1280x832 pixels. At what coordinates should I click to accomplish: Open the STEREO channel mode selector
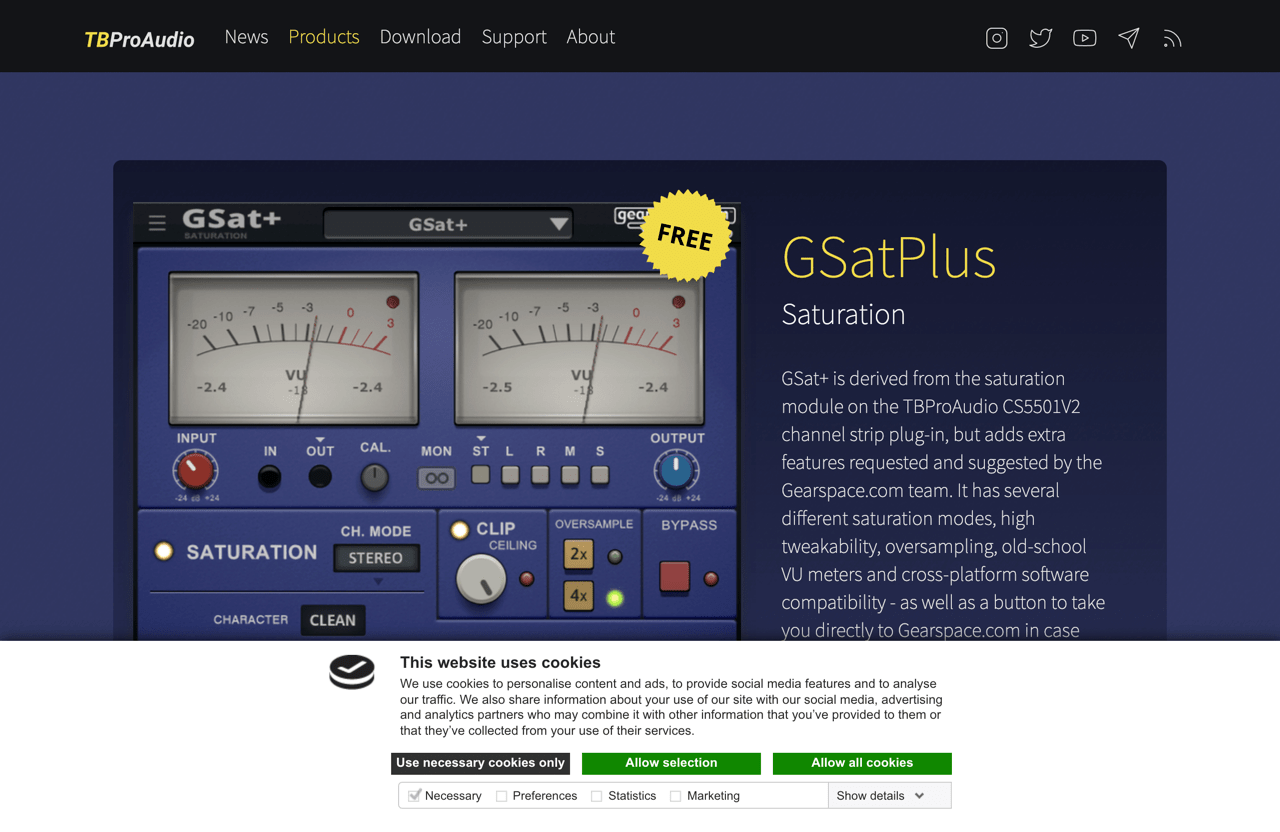[x=377, y=560]
